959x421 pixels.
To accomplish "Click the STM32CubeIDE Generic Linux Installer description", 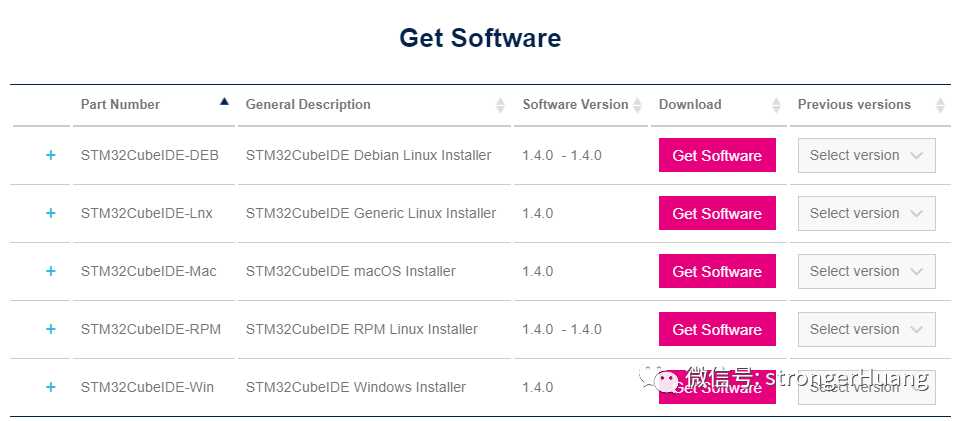I will click(371, 214).
